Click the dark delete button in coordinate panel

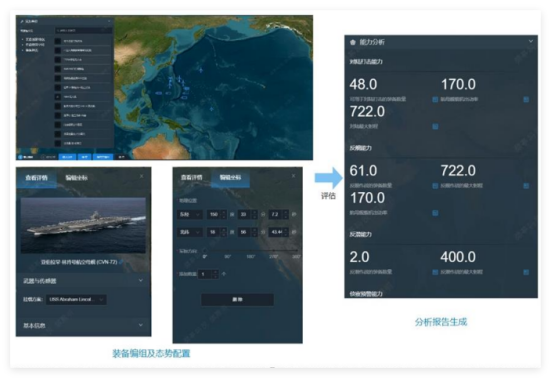tap(237, 300)
